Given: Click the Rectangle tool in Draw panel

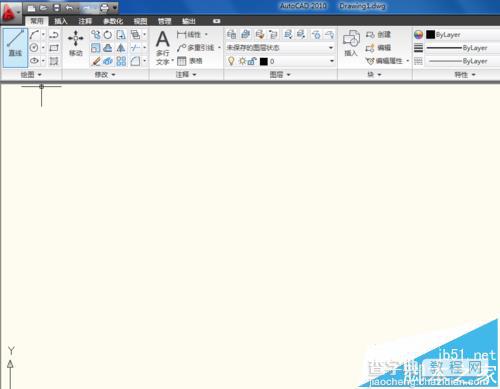Looking at the screenshot, I should [54, 48].
